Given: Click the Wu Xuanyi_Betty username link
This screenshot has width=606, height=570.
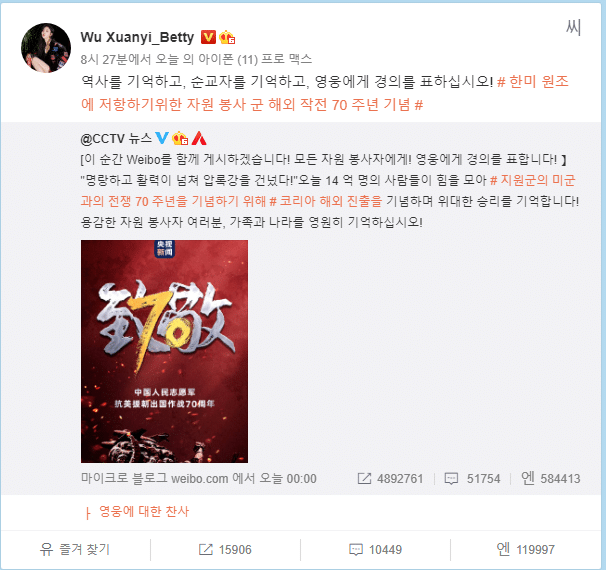Looking at the screenshot, I should point(137,37).
